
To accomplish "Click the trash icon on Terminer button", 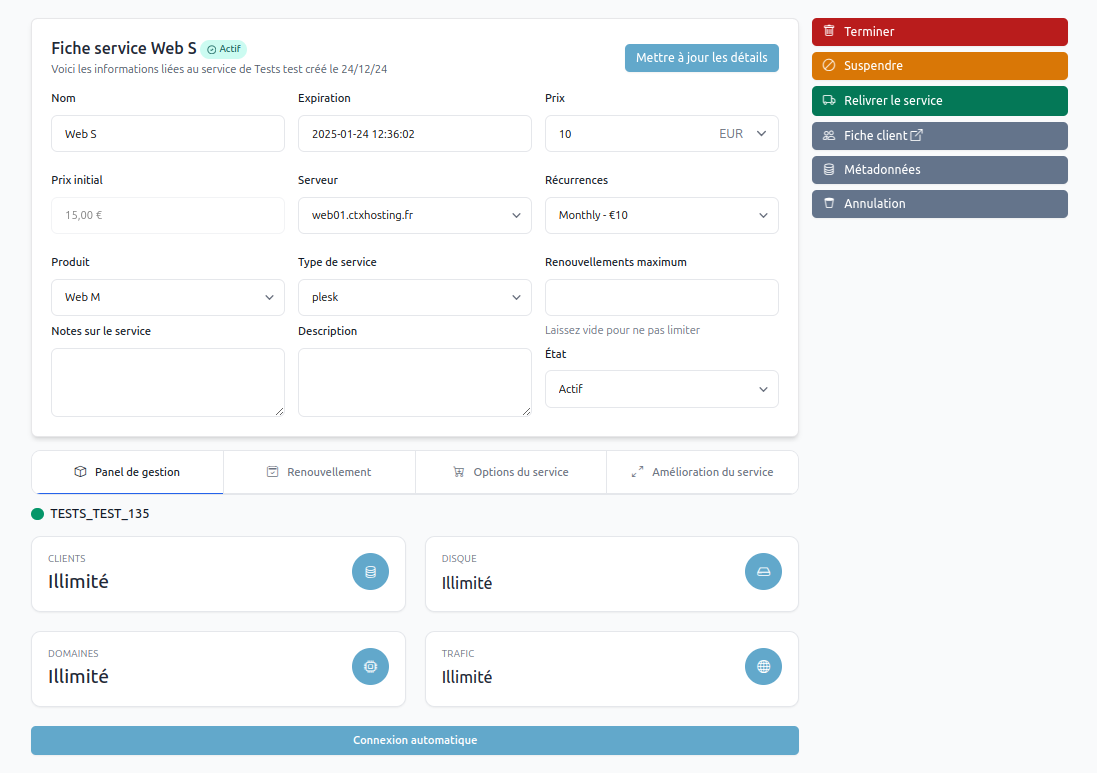I will click(x=828, y=32).
